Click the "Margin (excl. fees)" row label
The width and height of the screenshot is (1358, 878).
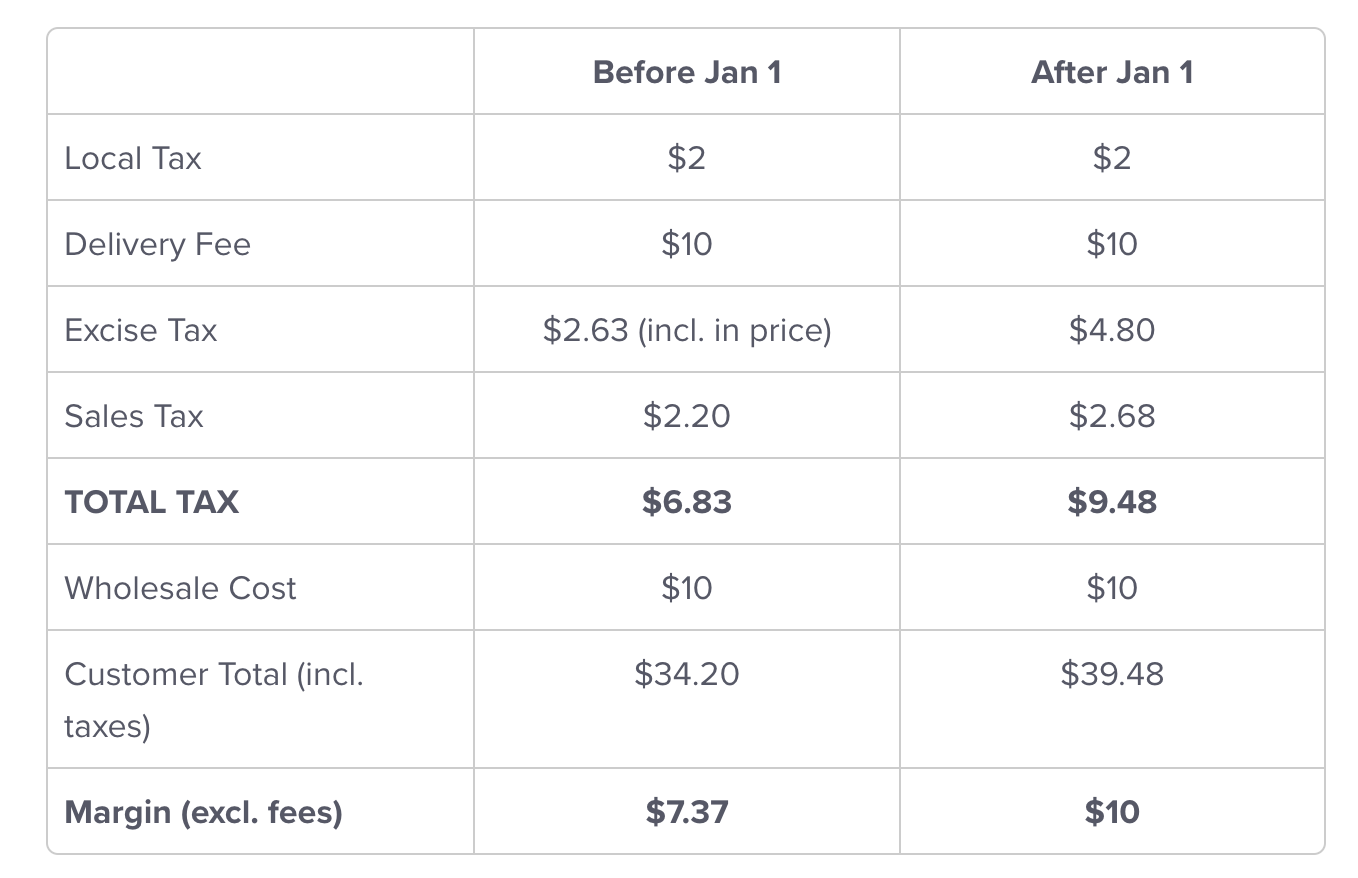(203, 812)
